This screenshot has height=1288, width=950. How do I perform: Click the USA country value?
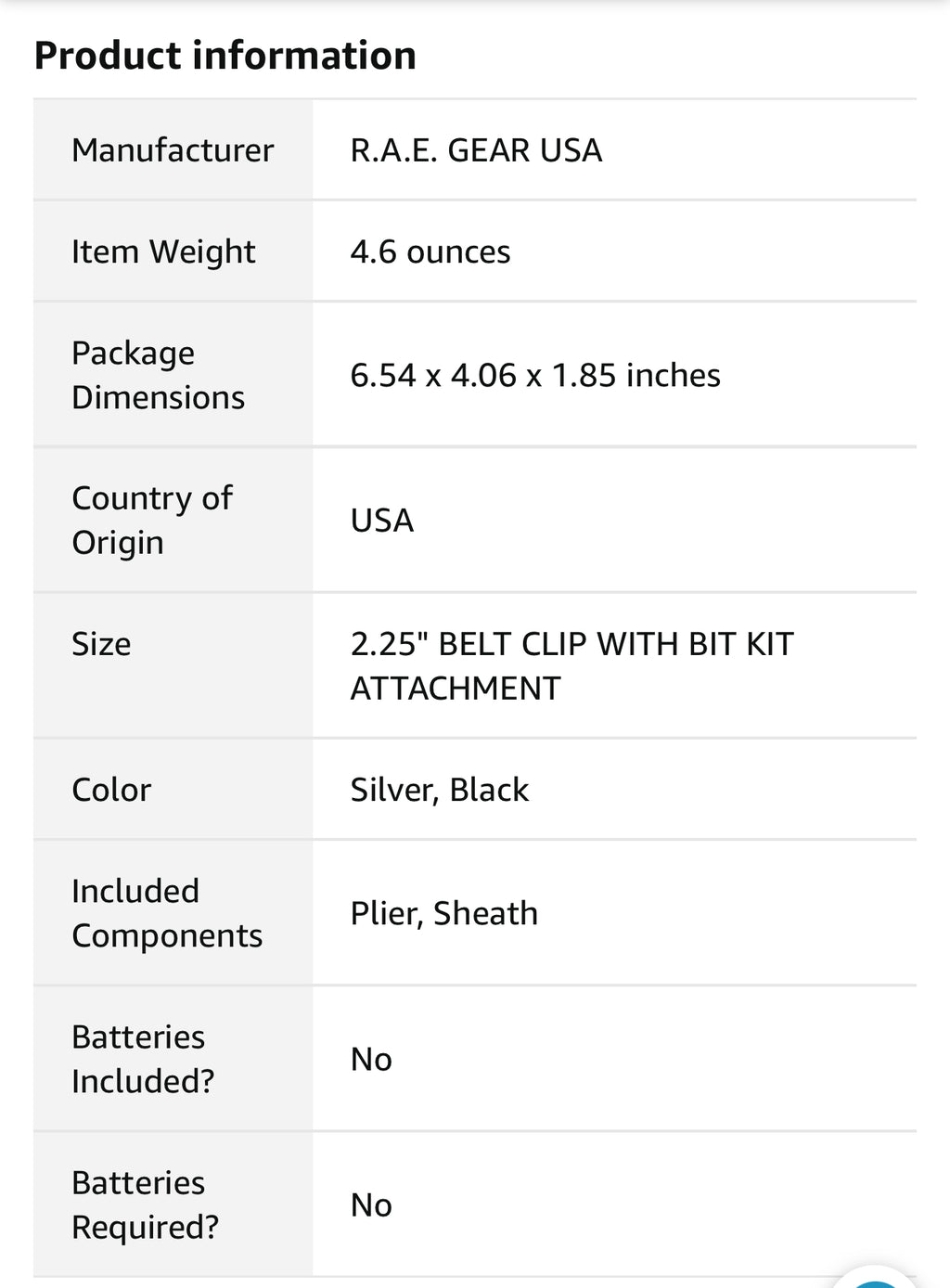pos(382,521)
